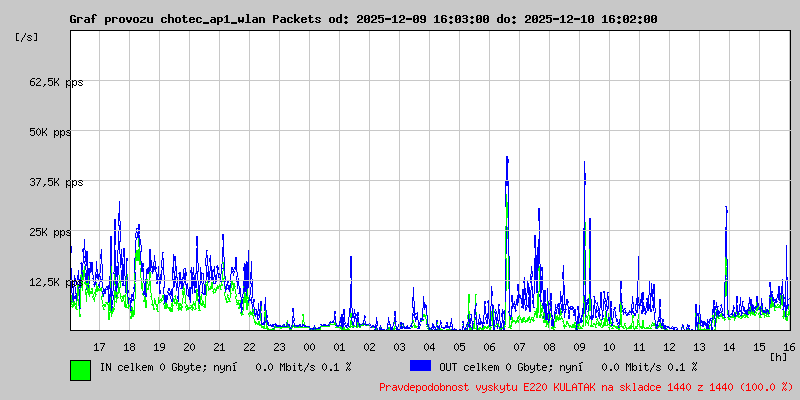The image size is (800, 400).
Task: Select the '62,5K pps' axis label
Action: coord(56,82)
